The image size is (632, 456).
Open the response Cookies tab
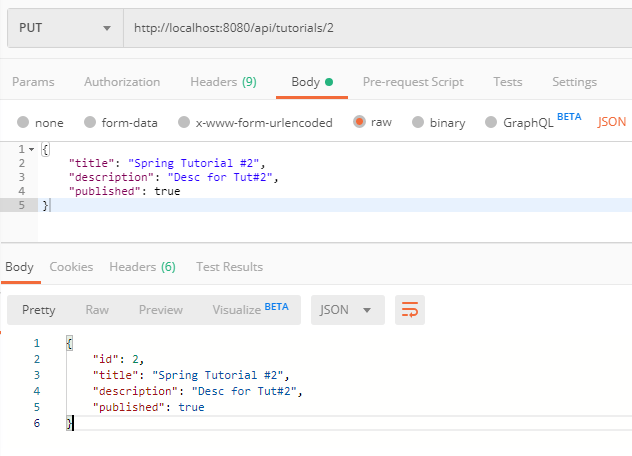click(71, 267)
